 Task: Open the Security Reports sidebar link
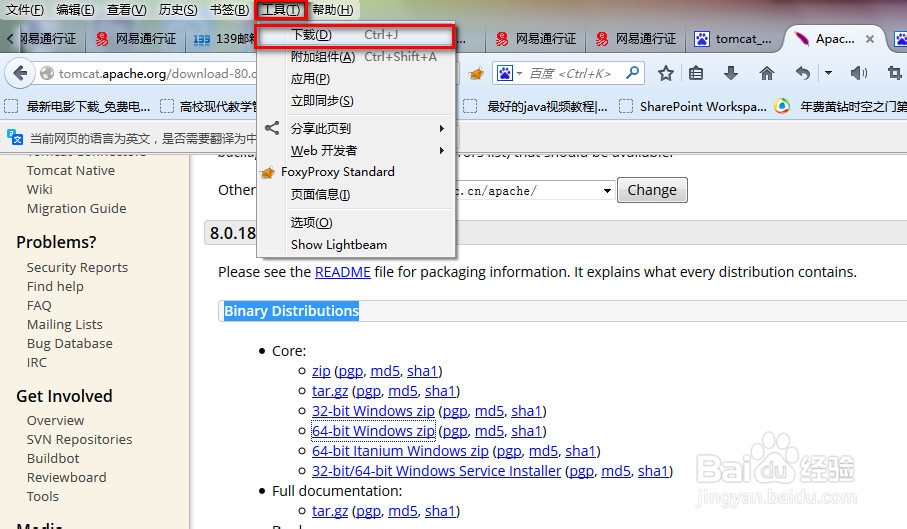tap(77, 267)
